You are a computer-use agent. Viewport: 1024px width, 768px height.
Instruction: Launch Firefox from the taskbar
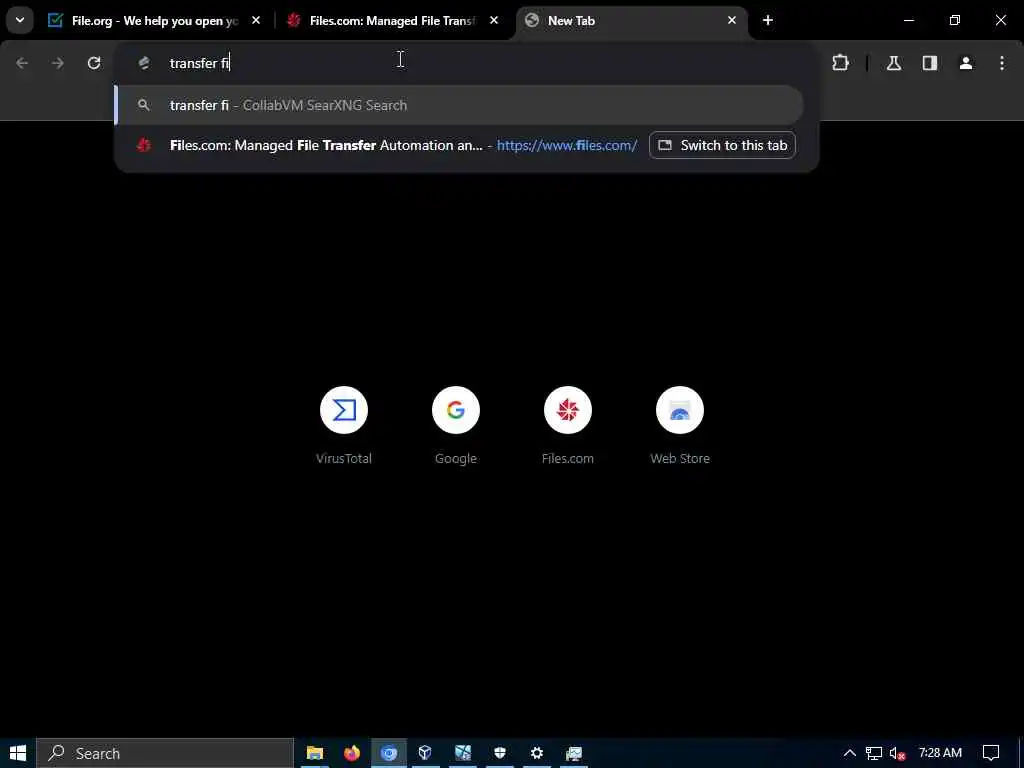[x=352, y=753]
